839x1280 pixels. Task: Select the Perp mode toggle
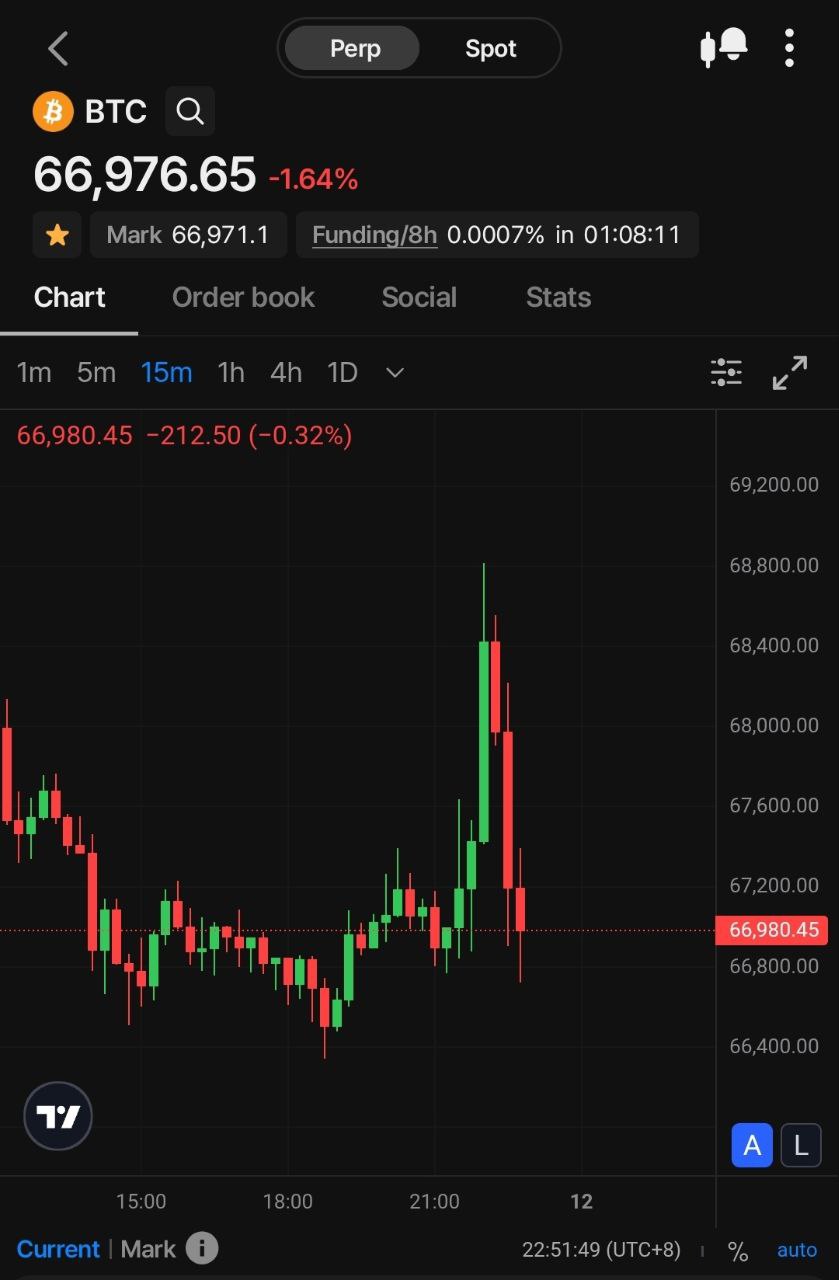click(x=355, y=48)
